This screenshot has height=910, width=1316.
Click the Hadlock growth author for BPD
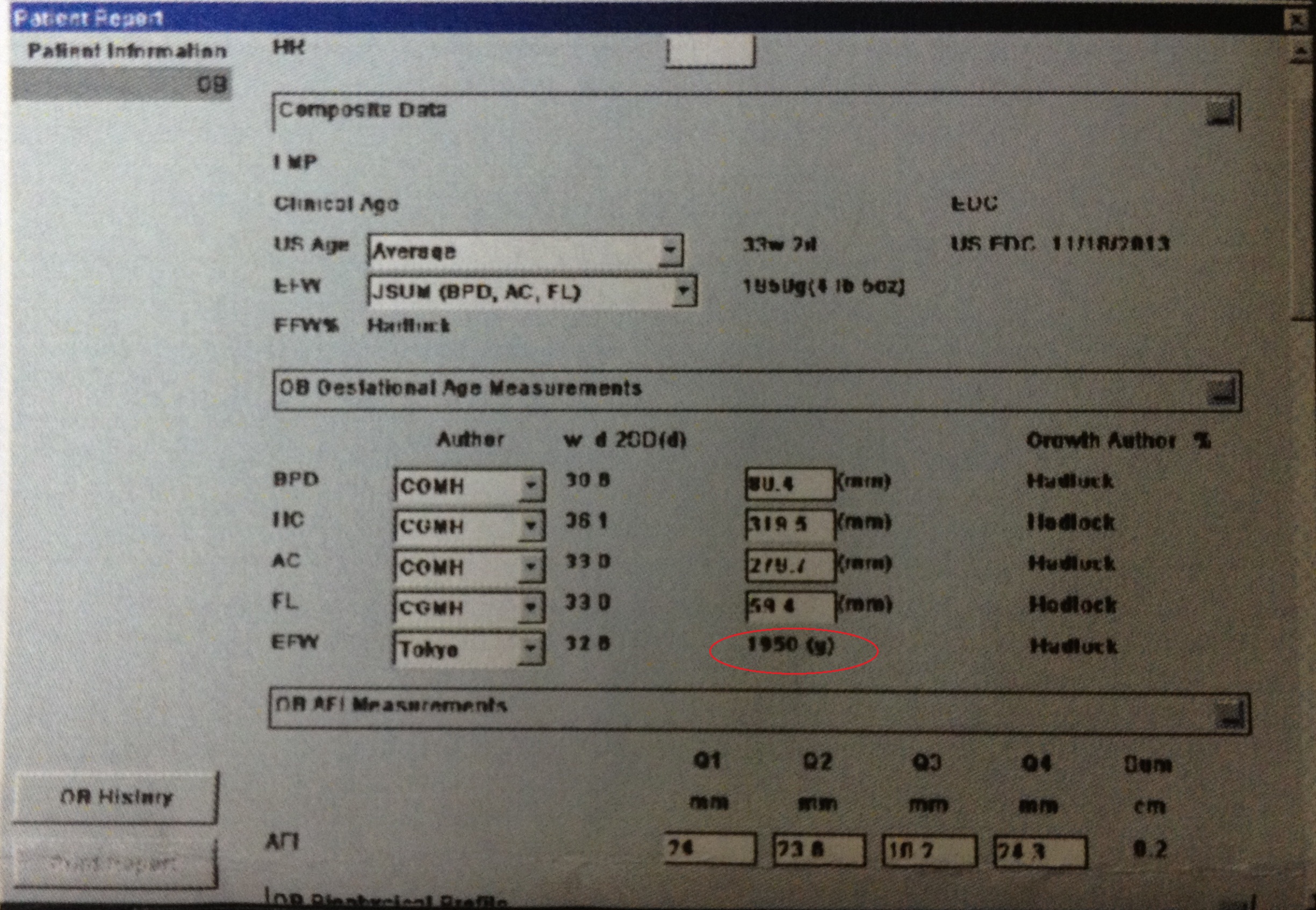coord(1070,481)
